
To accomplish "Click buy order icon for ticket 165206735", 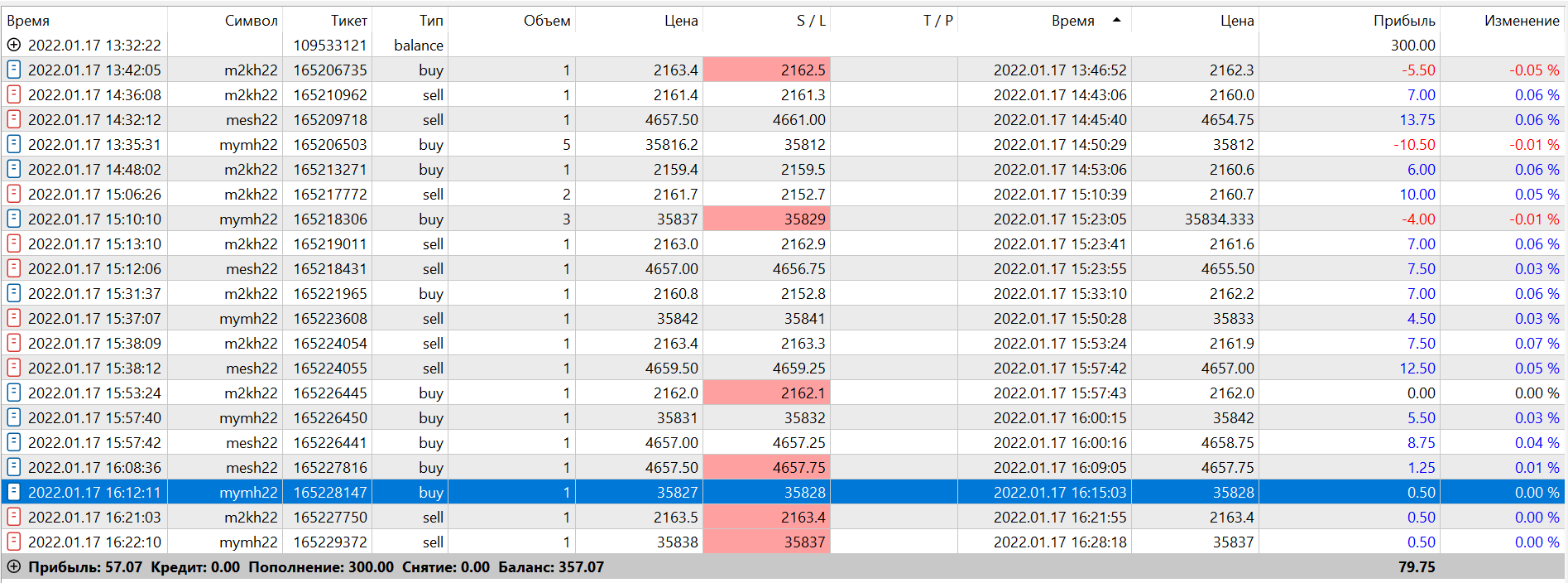I will tap(14, 70).
